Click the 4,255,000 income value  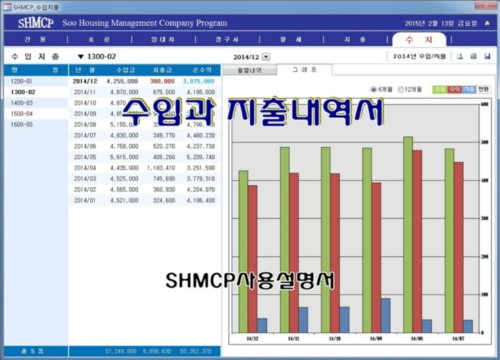(x=122, y=81)
